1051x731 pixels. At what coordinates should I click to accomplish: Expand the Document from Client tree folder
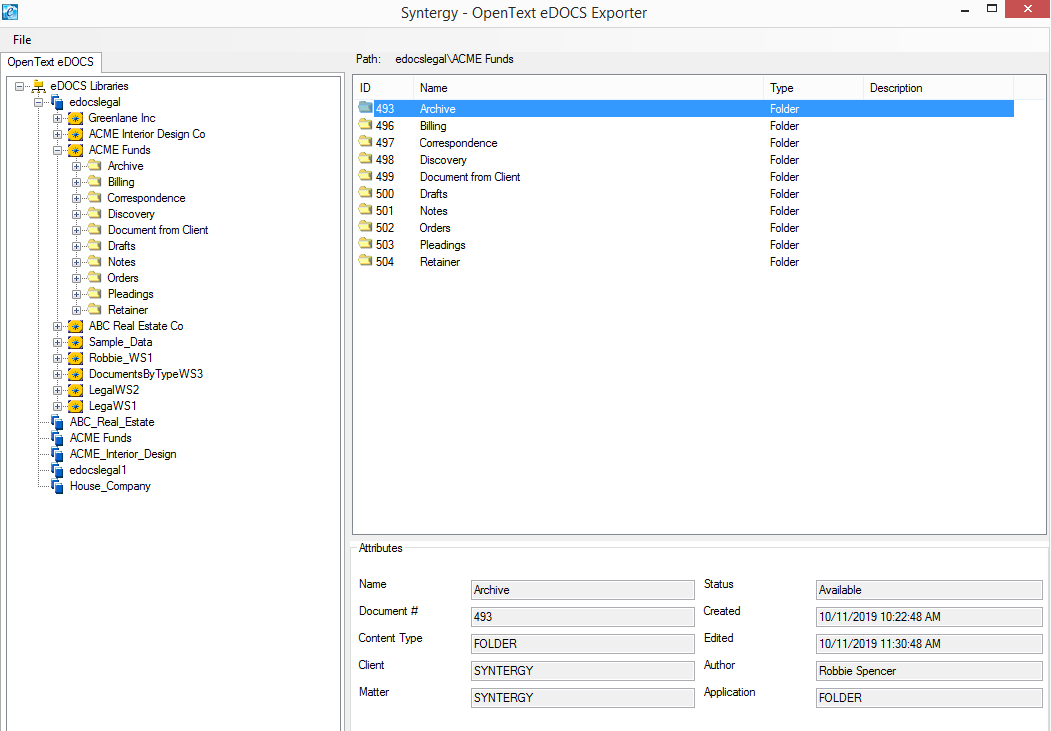pyautogui.click(x=76, y=230)
